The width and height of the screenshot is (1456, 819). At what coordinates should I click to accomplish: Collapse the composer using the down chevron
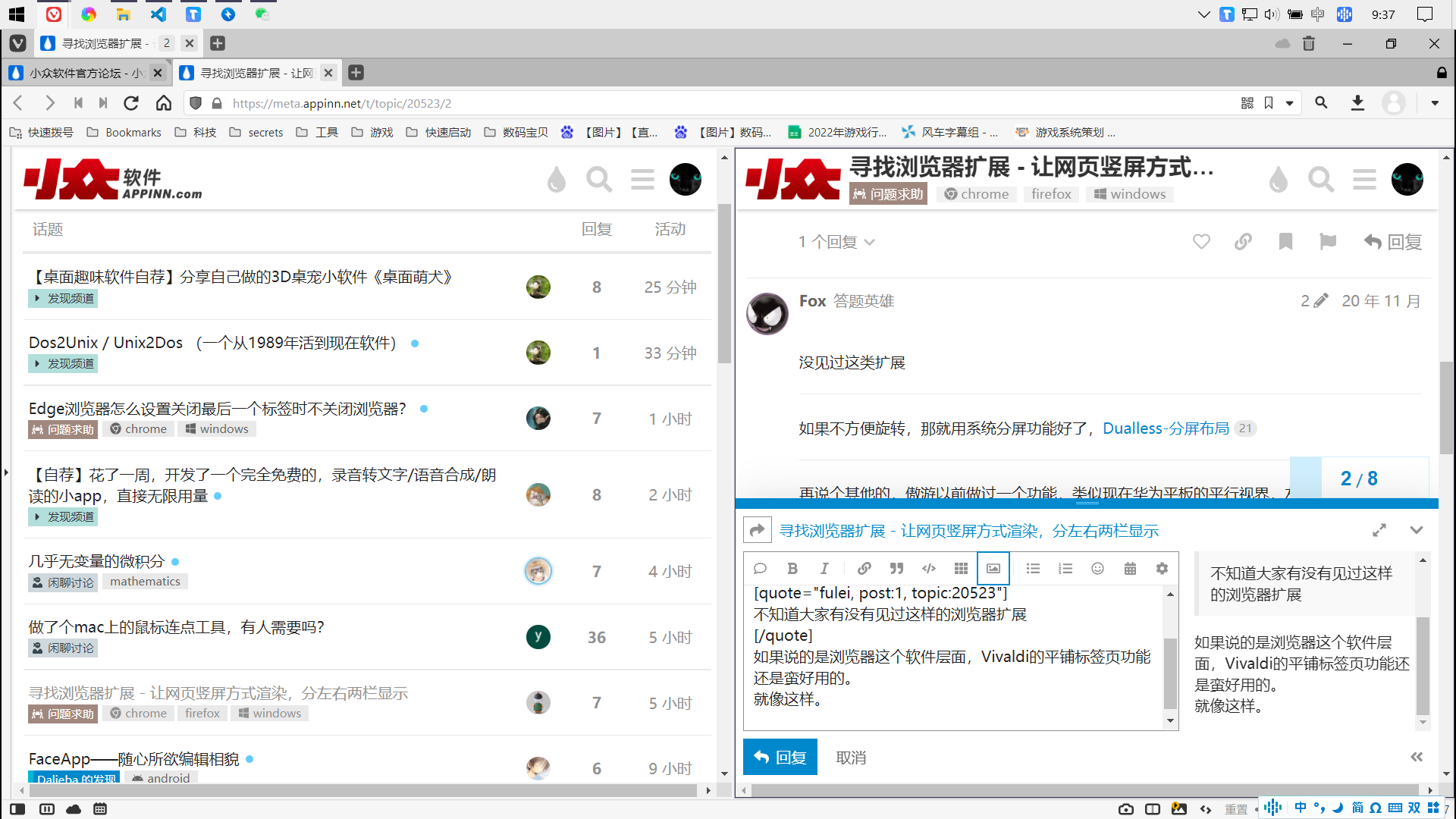point(1417,530)
